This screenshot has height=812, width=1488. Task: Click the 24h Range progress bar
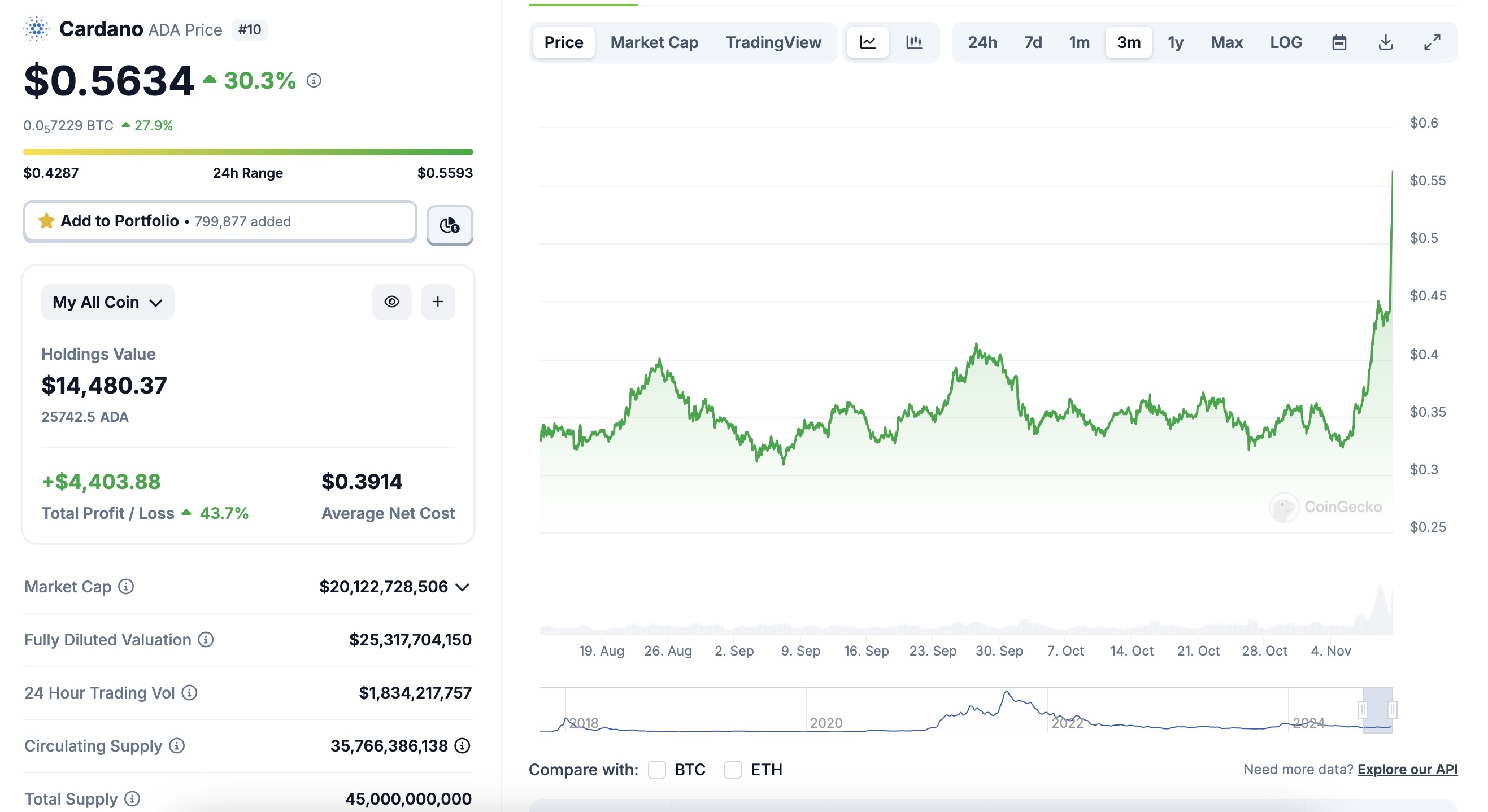click(249, 152)
